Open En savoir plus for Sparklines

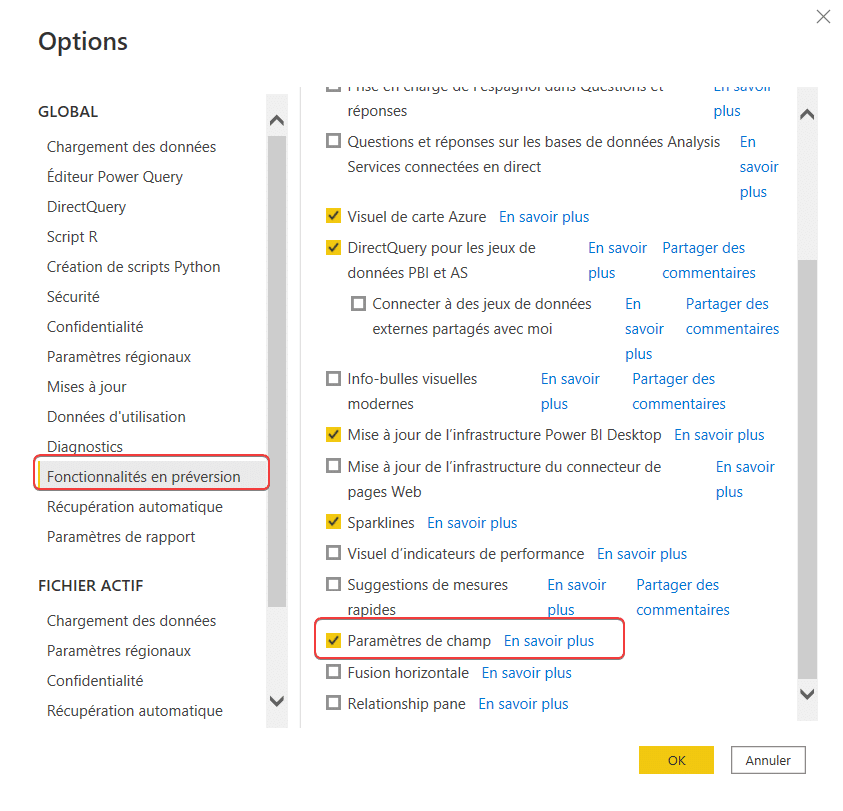[x=472, y=523]
